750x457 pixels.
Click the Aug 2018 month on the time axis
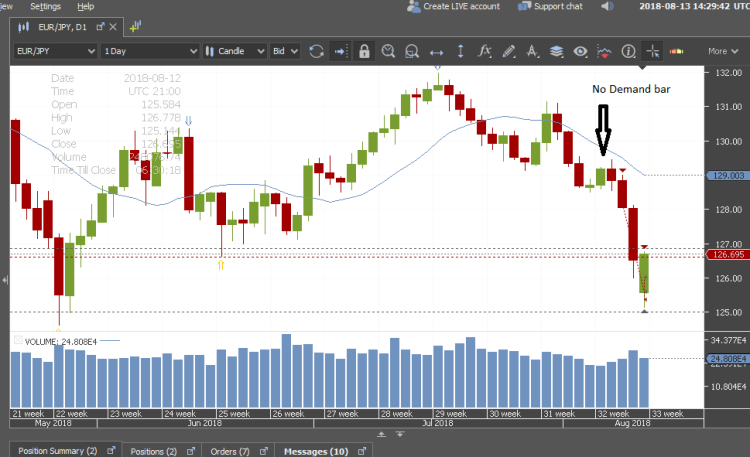pyautogui.click(x=632, y=423)
